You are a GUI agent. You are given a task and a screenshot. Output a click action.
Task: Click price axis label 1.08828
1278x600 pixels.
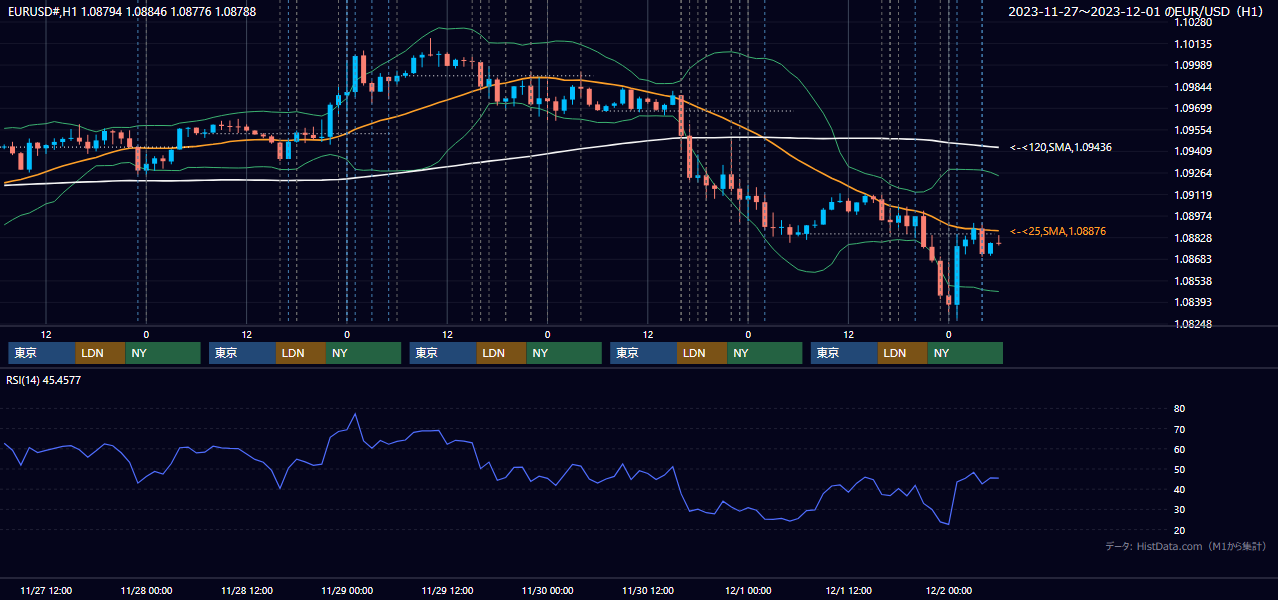(x=1192, y=238)
